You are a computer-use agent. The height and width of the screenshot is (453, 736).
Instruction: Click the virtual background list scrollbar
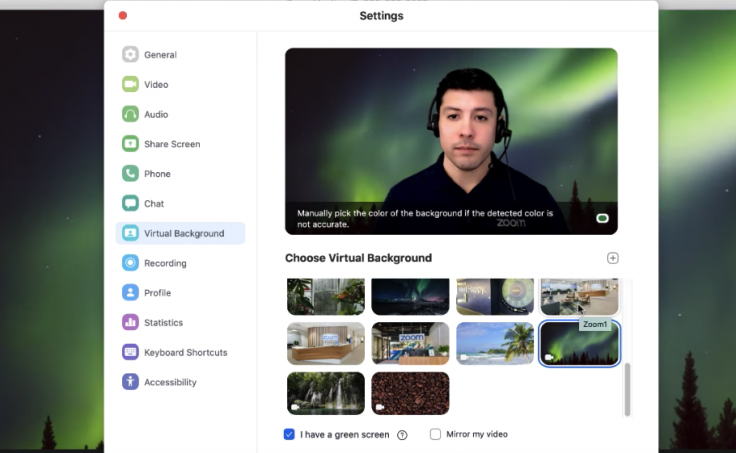(x=627, y=389)
